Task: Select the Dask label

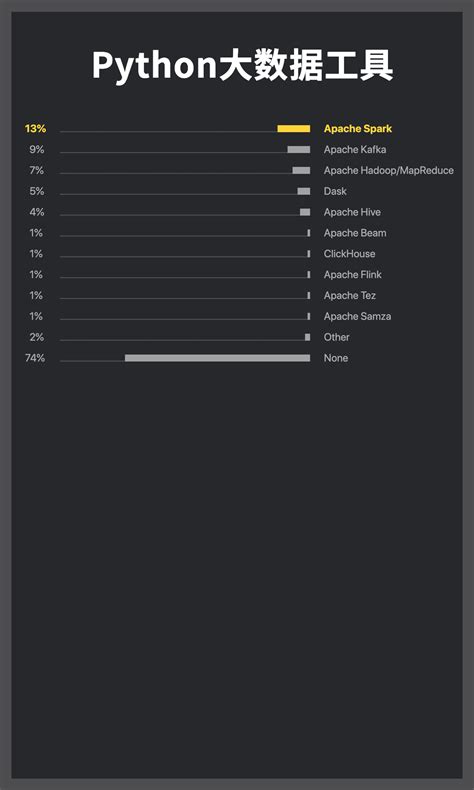Action: (335, 191)
